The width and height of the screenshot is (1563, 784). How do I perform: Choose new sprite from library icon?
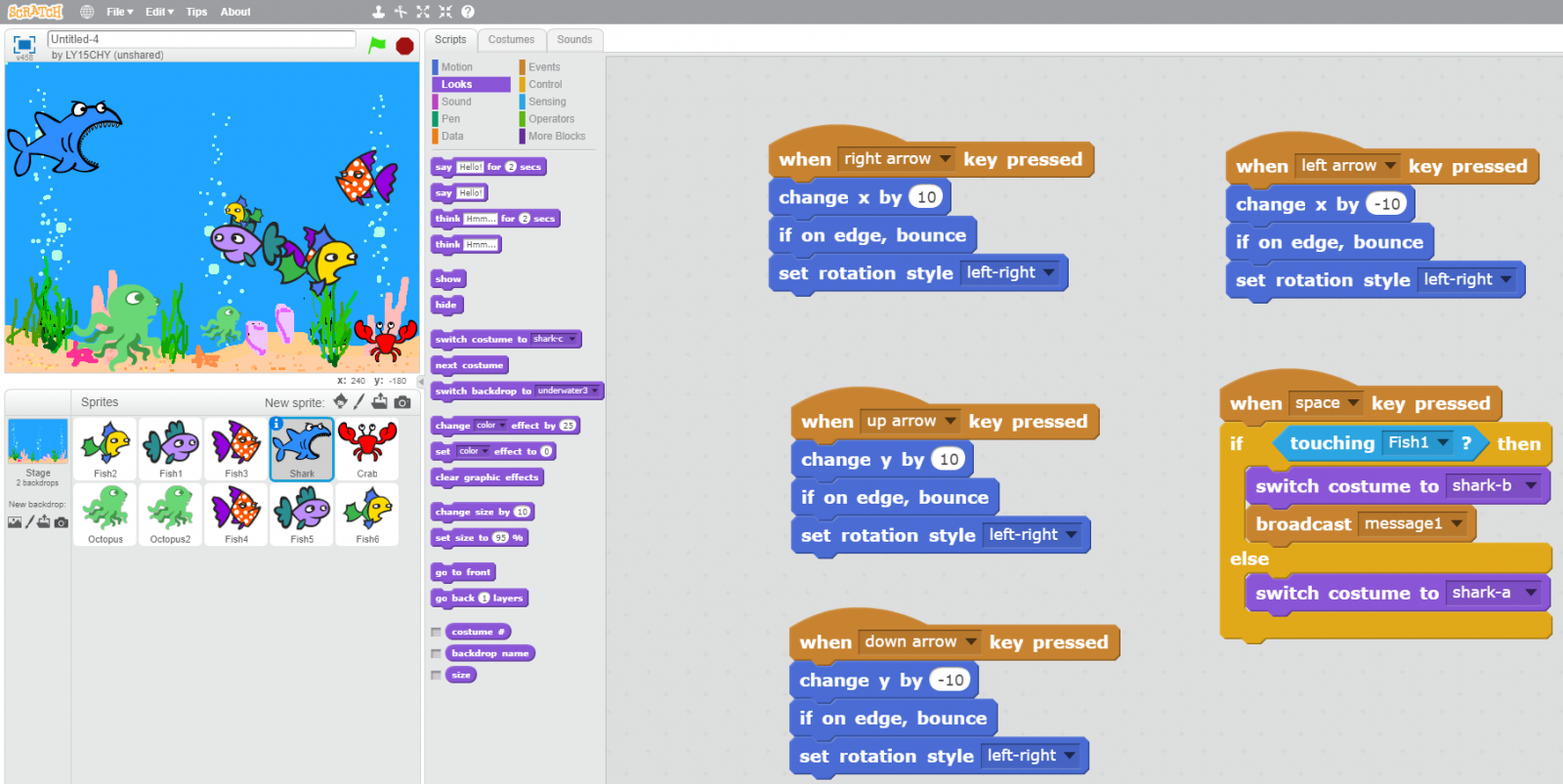coord(340,401)
